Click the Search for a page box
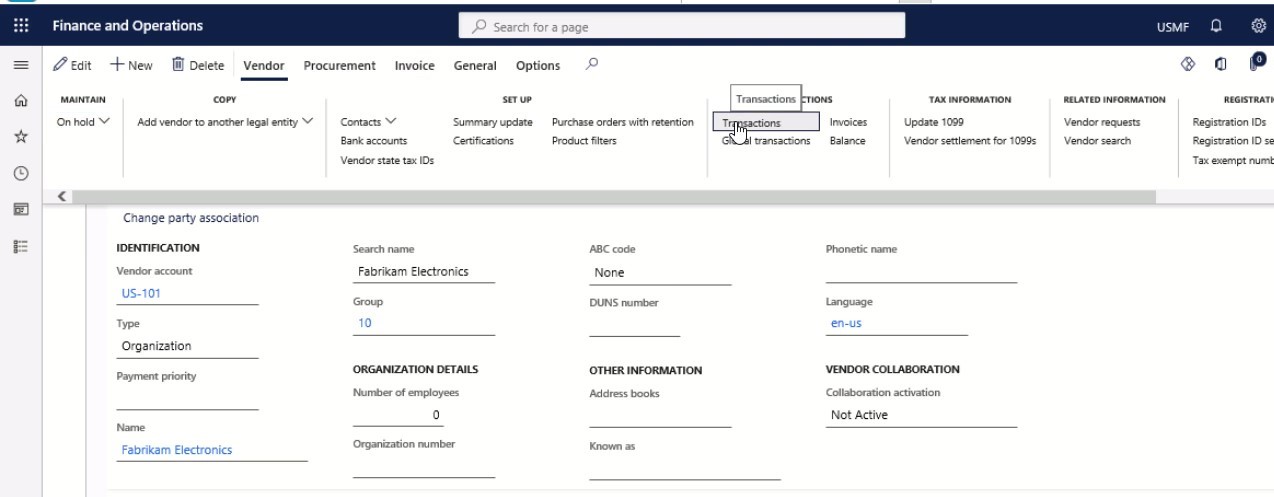 [682, 26]
